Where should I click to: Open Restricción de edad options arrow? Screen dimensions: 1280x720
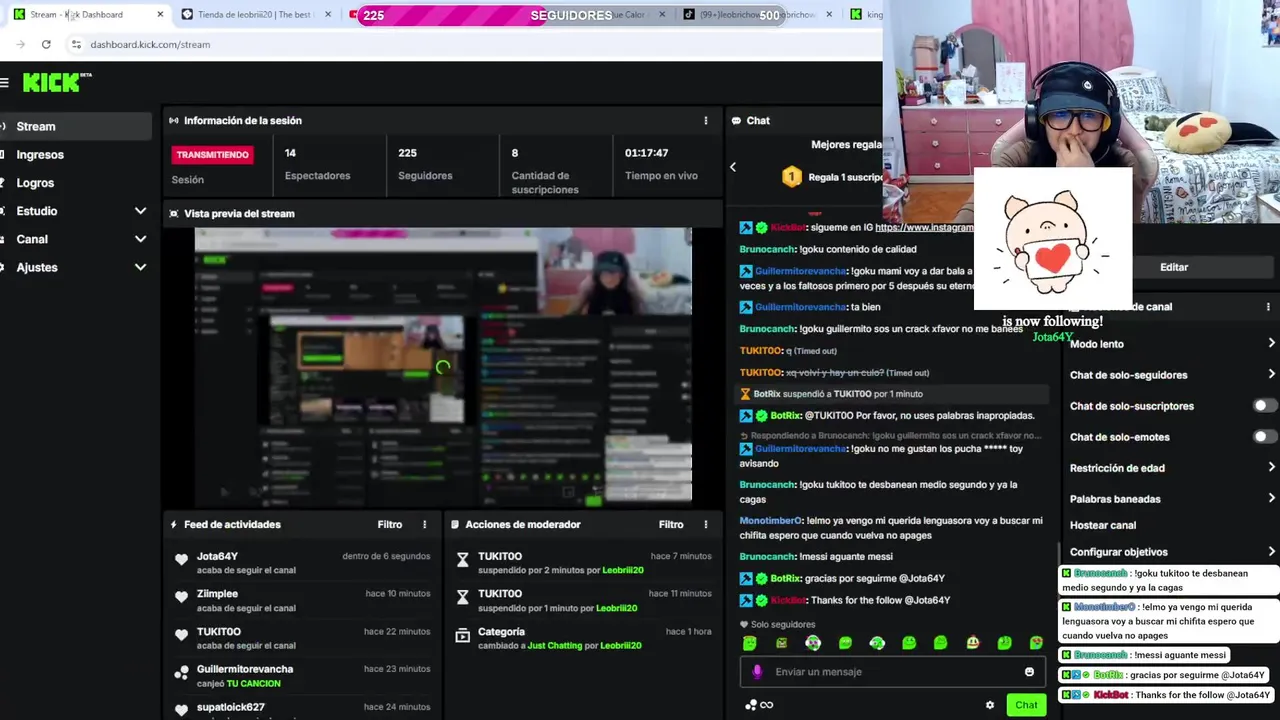tap(1271, 467)
